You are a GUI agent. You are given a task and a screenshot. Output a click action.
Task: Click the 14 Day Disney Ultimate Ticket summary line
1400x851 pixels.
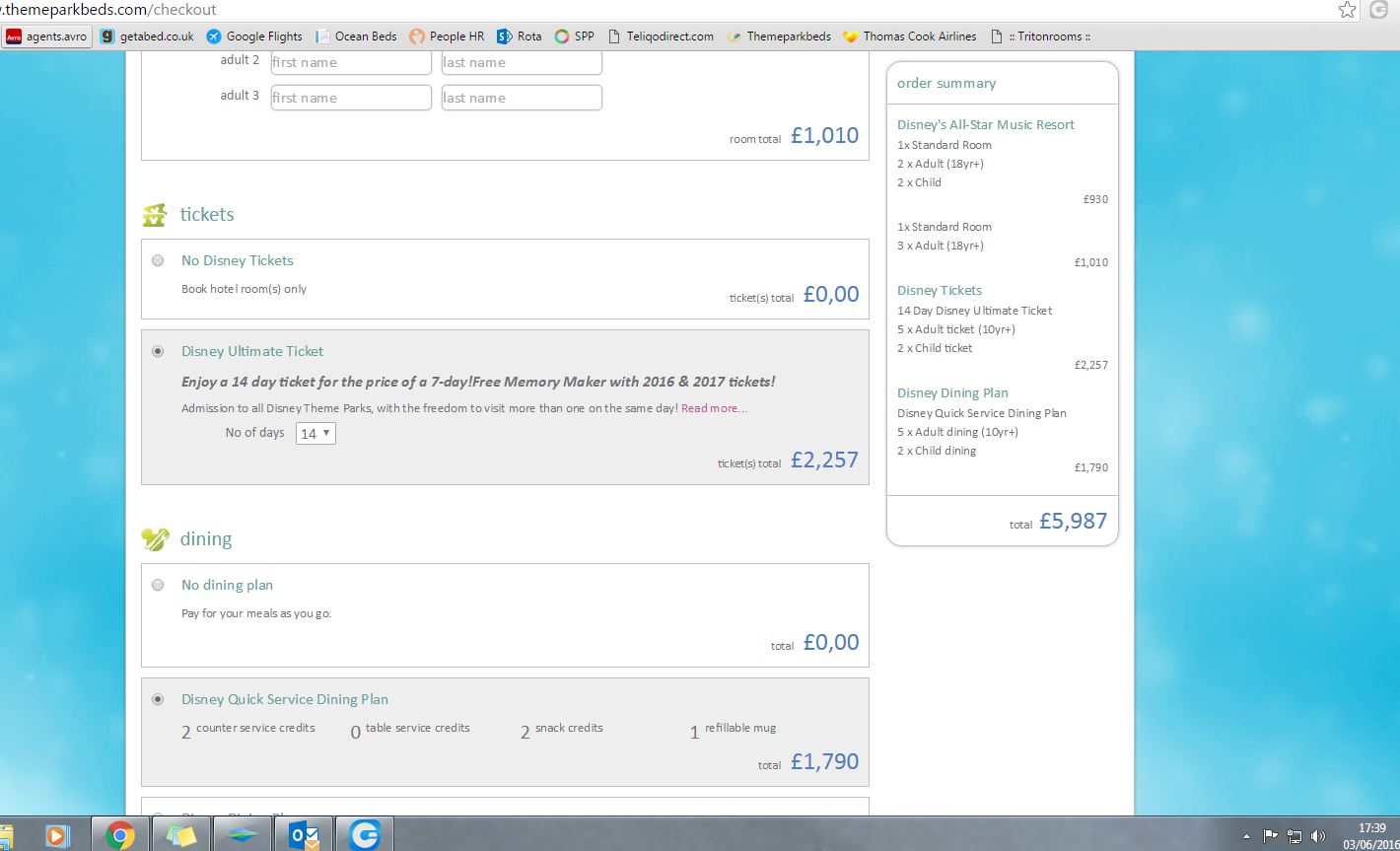[974, 311]
